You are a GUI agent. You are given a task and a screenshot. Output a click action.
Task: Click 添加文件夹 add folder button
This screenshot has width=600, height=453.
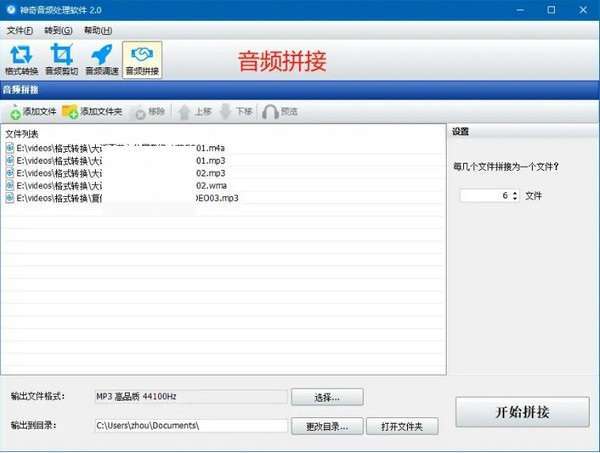point(92,112)
